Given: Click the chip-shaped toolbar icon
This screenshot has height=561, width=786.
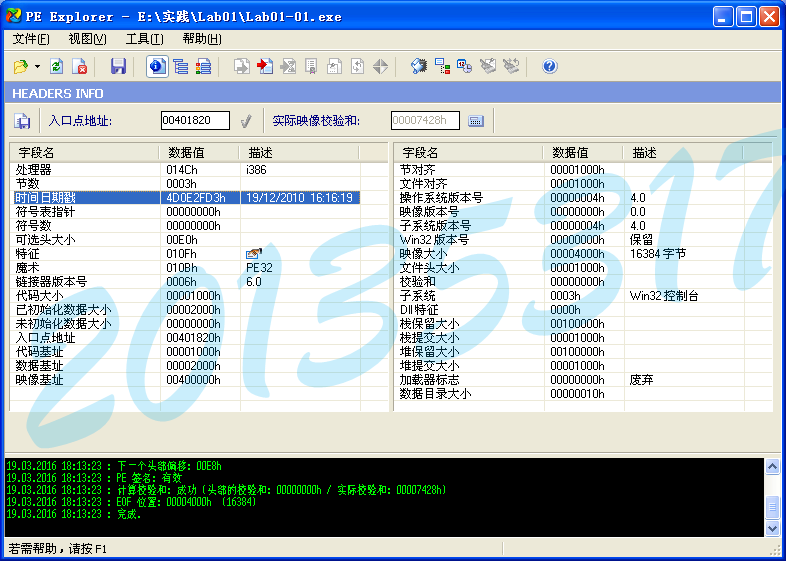Looking at the screenshot, I should [x=418, y=66].
